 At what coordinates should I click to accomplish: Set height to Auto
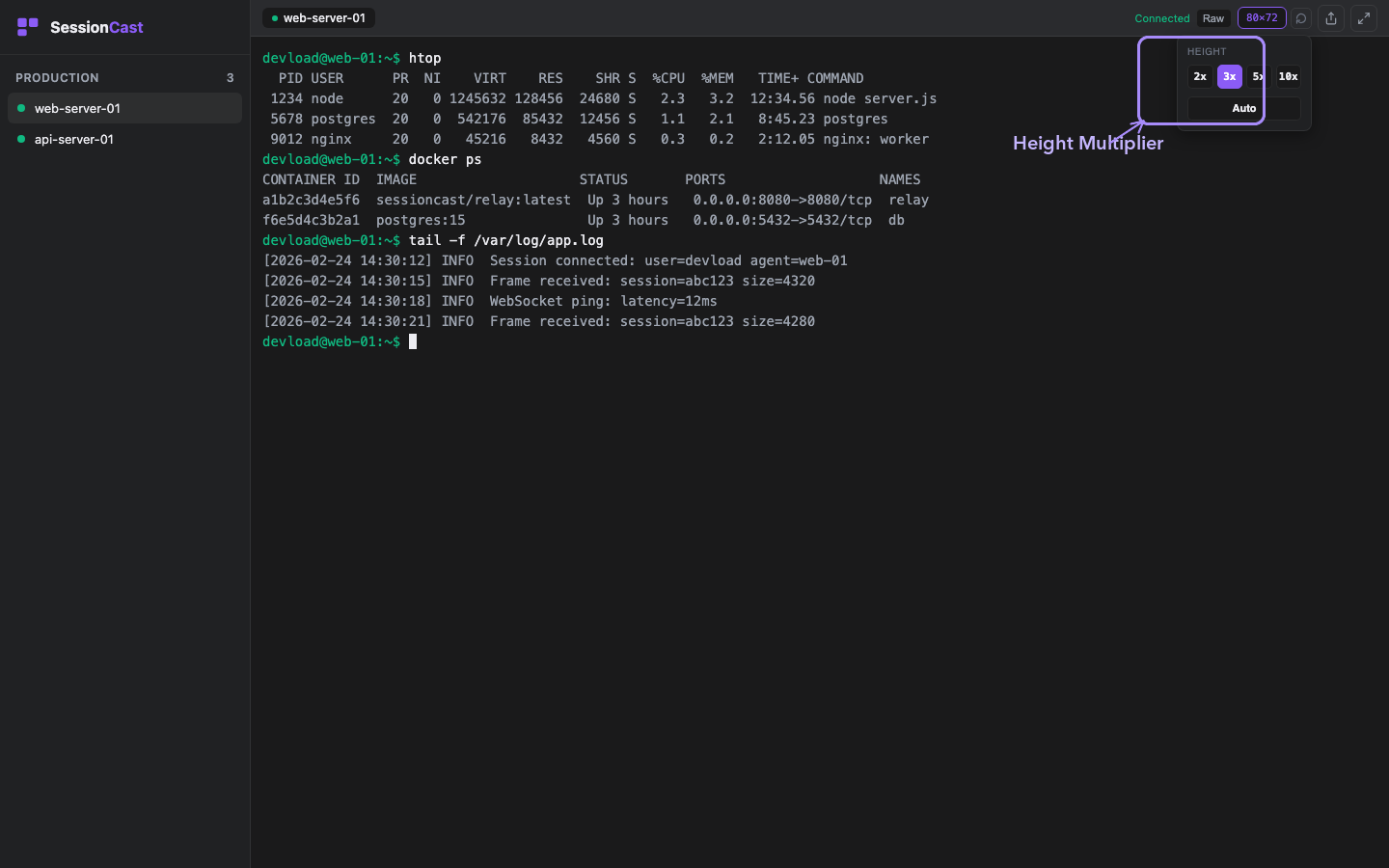click(x=1243, y=108)
